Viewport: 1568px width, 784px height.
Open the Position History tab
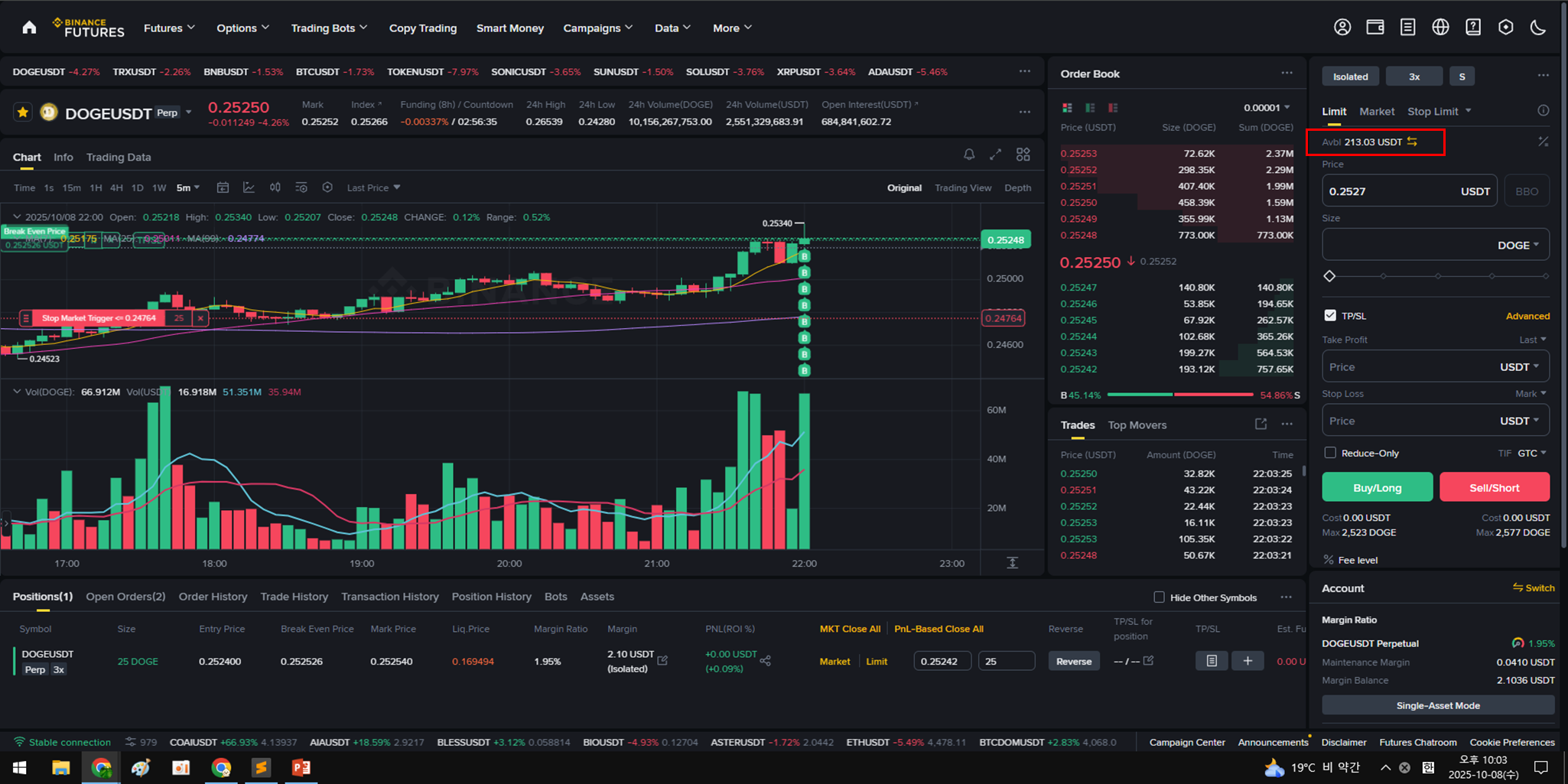(491, 597)
